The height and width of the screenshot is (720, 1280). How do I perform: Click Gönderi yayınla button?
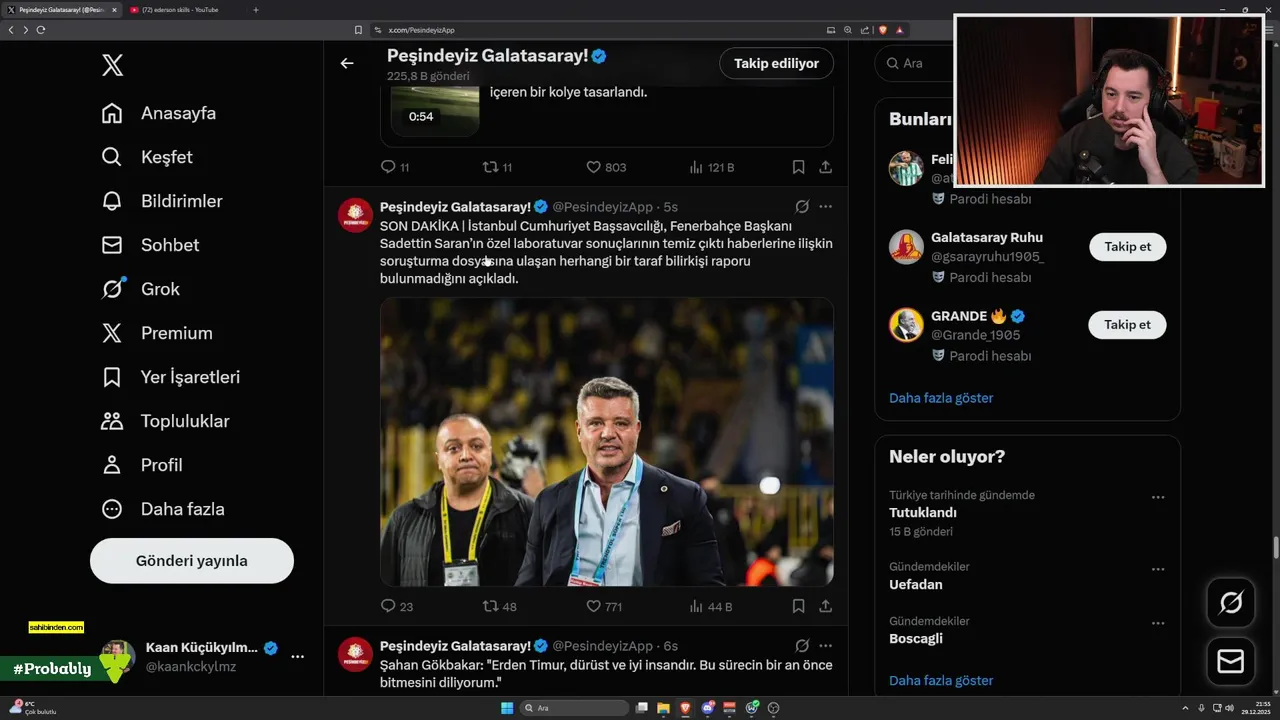[x=192, y=561]
